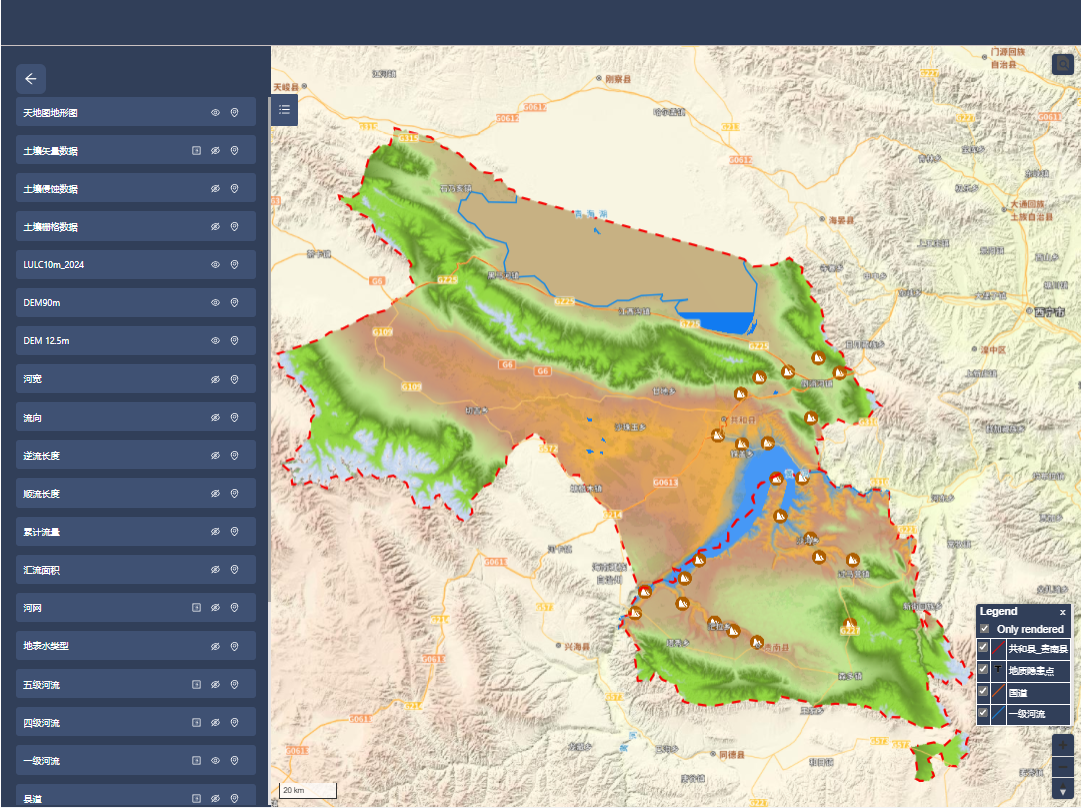Click the back arrow button
Screen dimensions: 1081x808
pyautogui.click(x=31, y=79)
